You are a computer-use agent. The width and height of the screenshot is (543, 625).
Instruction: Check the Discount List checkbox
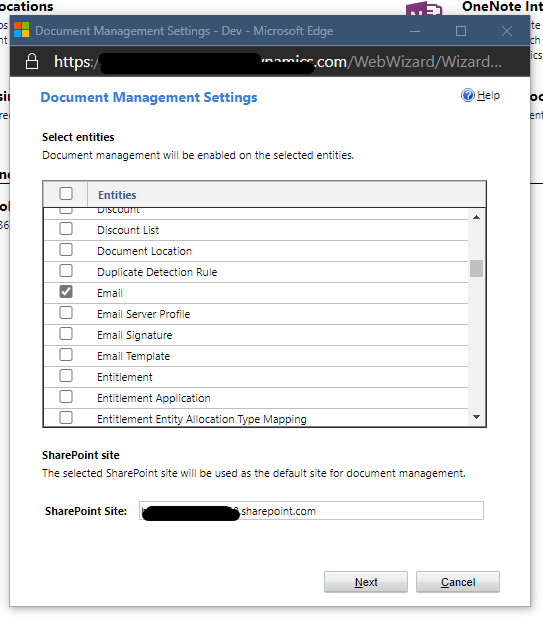pyautogui.click(x=66, y=229)
